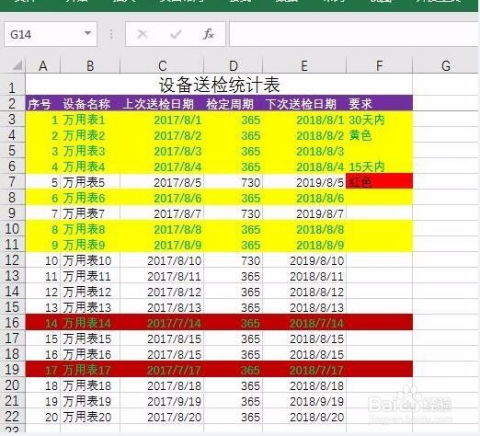Select column D header
This screenshot has width=480, height=436.
(x=233, y=66)
